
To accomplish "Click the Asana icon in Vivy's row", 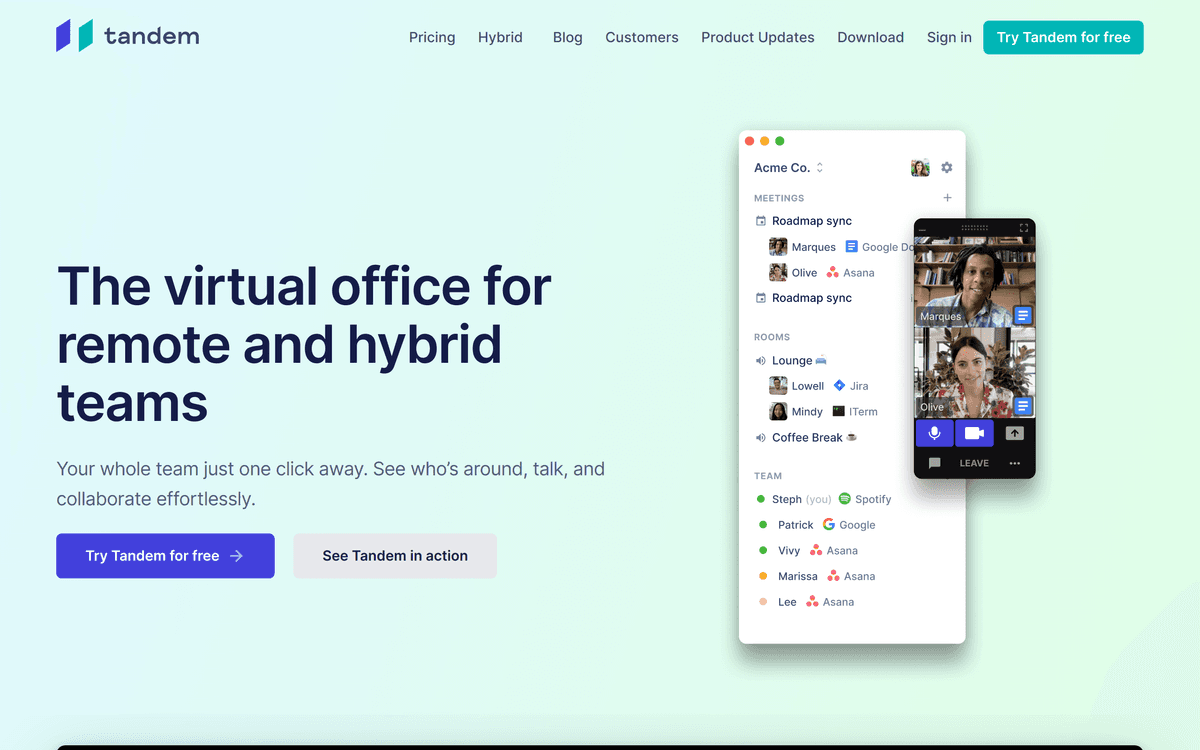I will 816,551.
